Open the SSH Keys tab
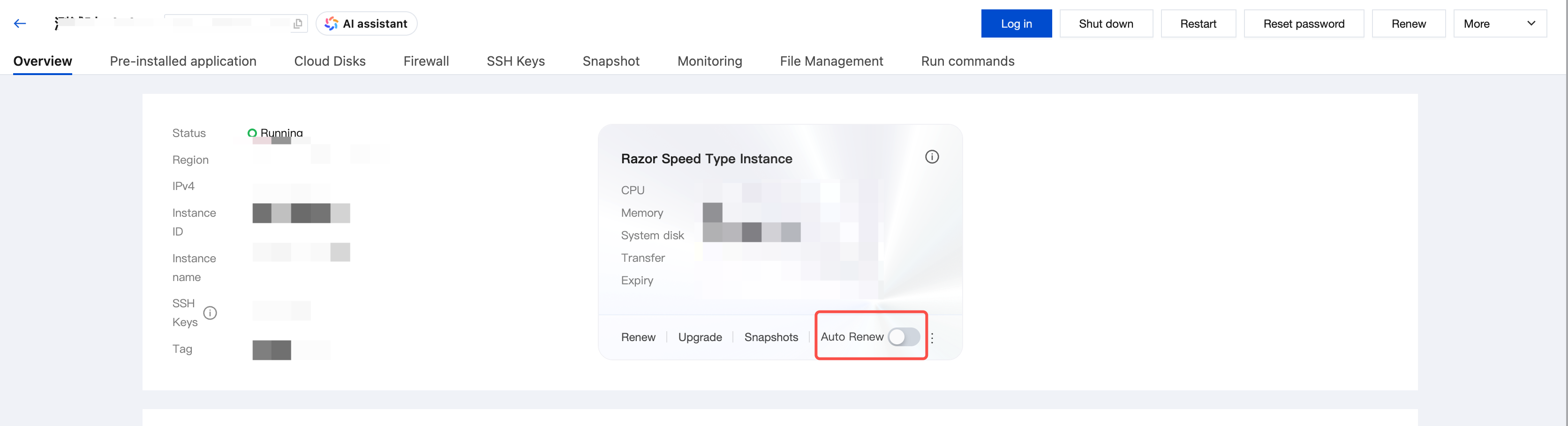The height and width of the screenshot is (426, 1568). pos(516,61)
